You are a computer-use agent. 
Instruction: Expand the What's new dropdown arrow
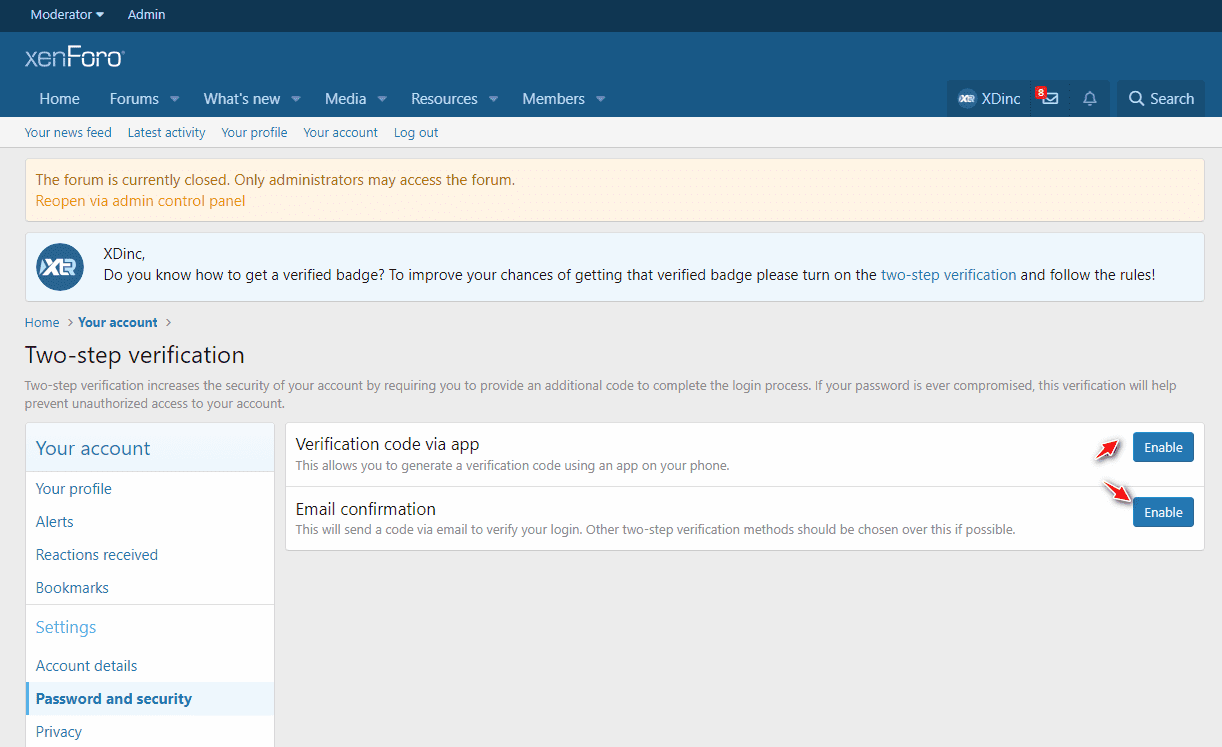pos(296,99)
